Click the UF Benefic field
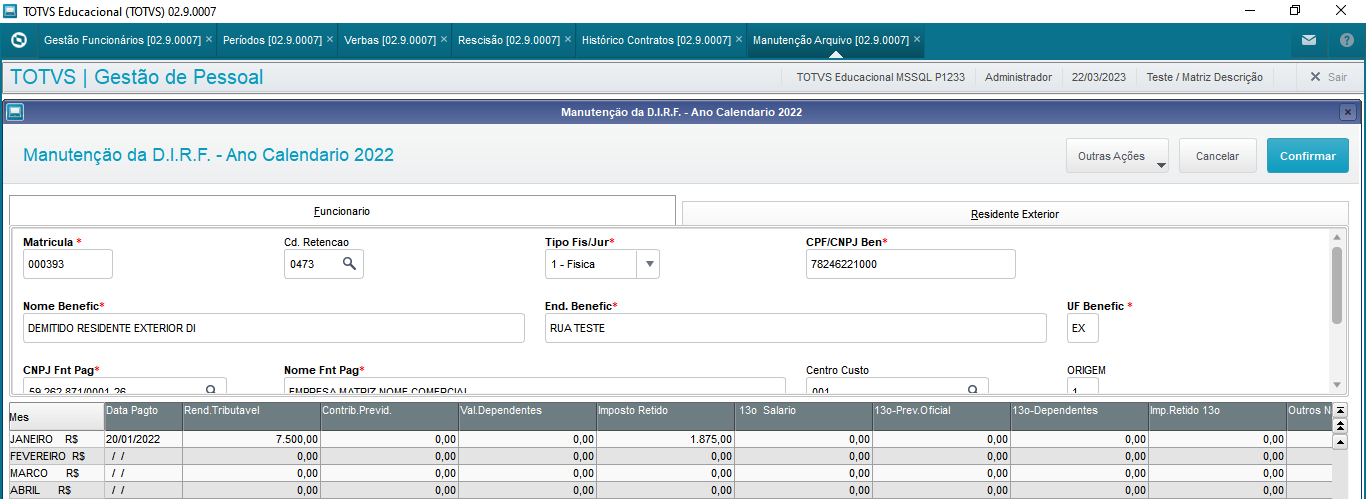 point(1082,328)
